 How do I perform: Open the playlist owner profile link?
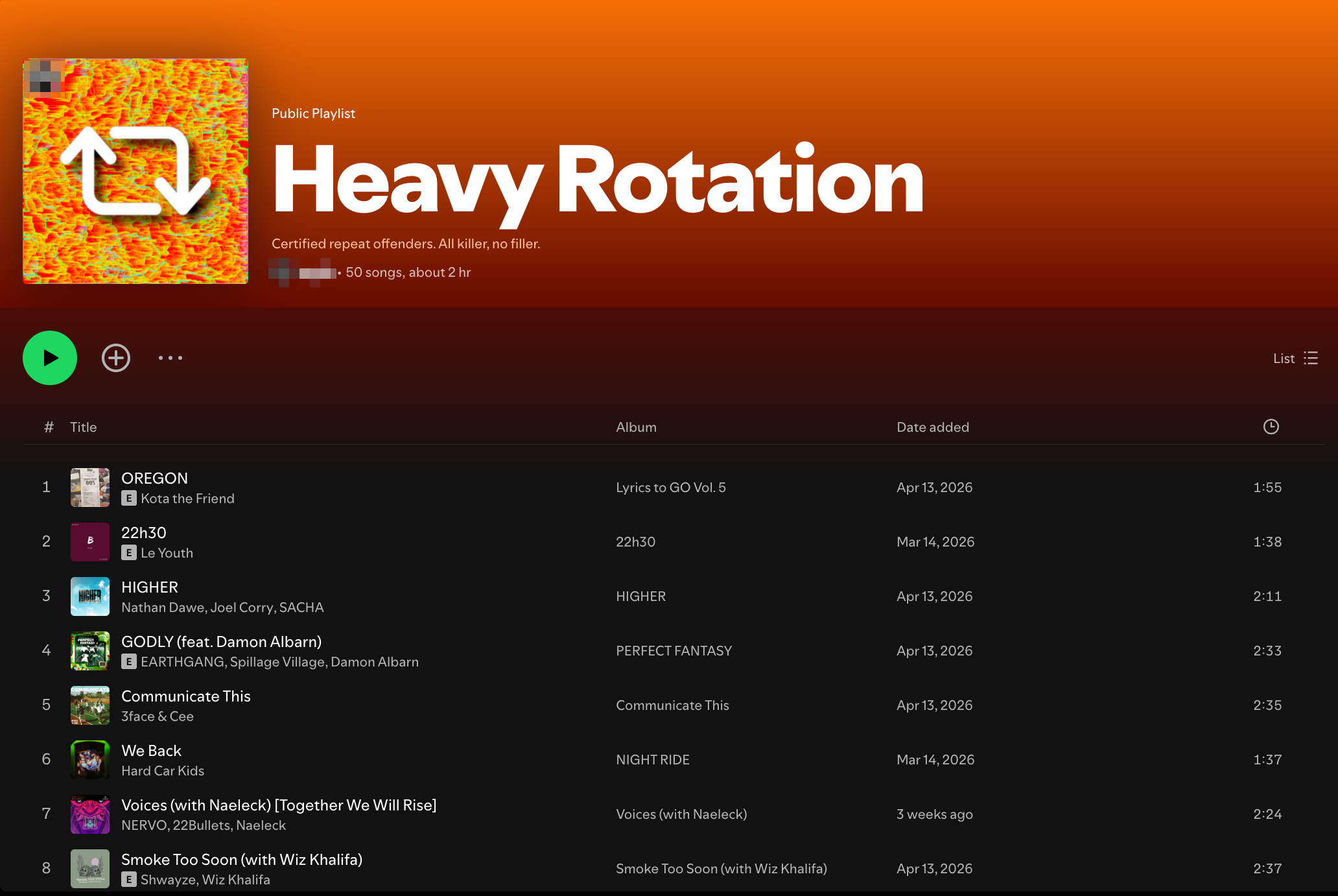pyautogui.click(x=303, y=272)
